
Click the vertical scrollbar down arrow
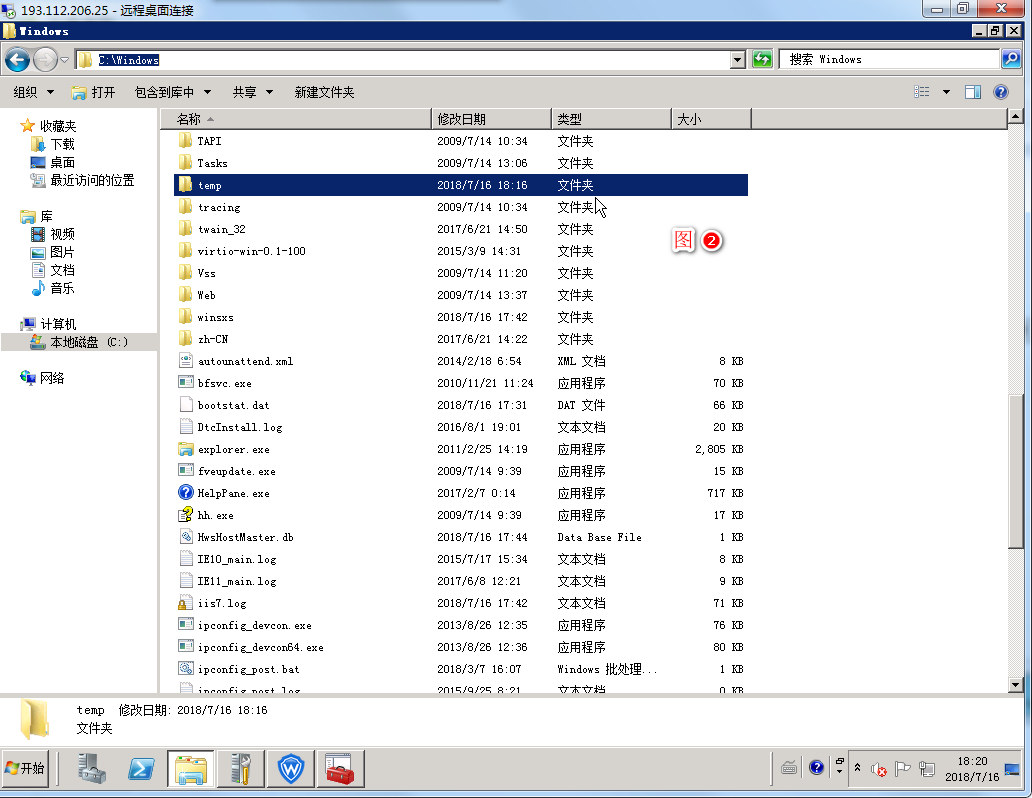click(x=1016, y=684)
